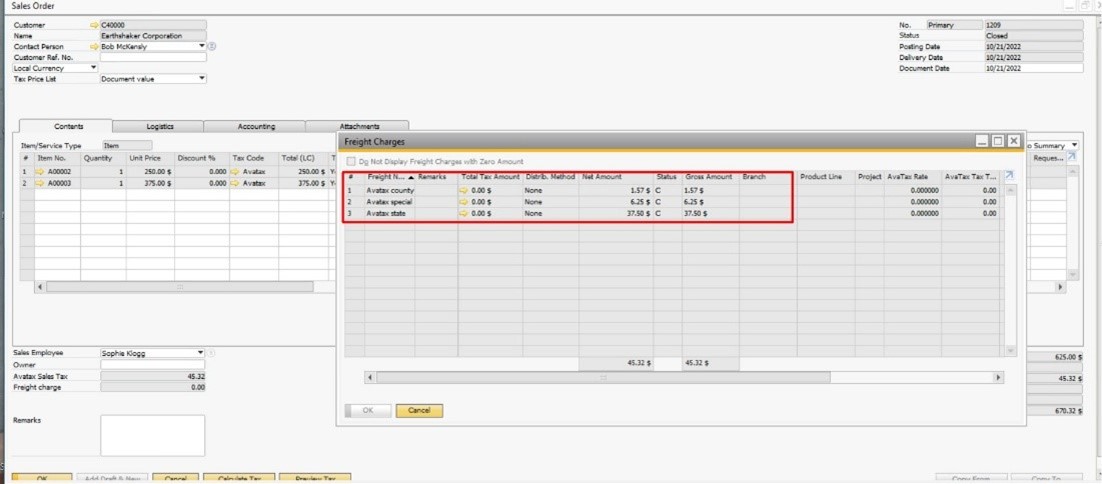Switch to the Contents tab

[x=69, y=126]
